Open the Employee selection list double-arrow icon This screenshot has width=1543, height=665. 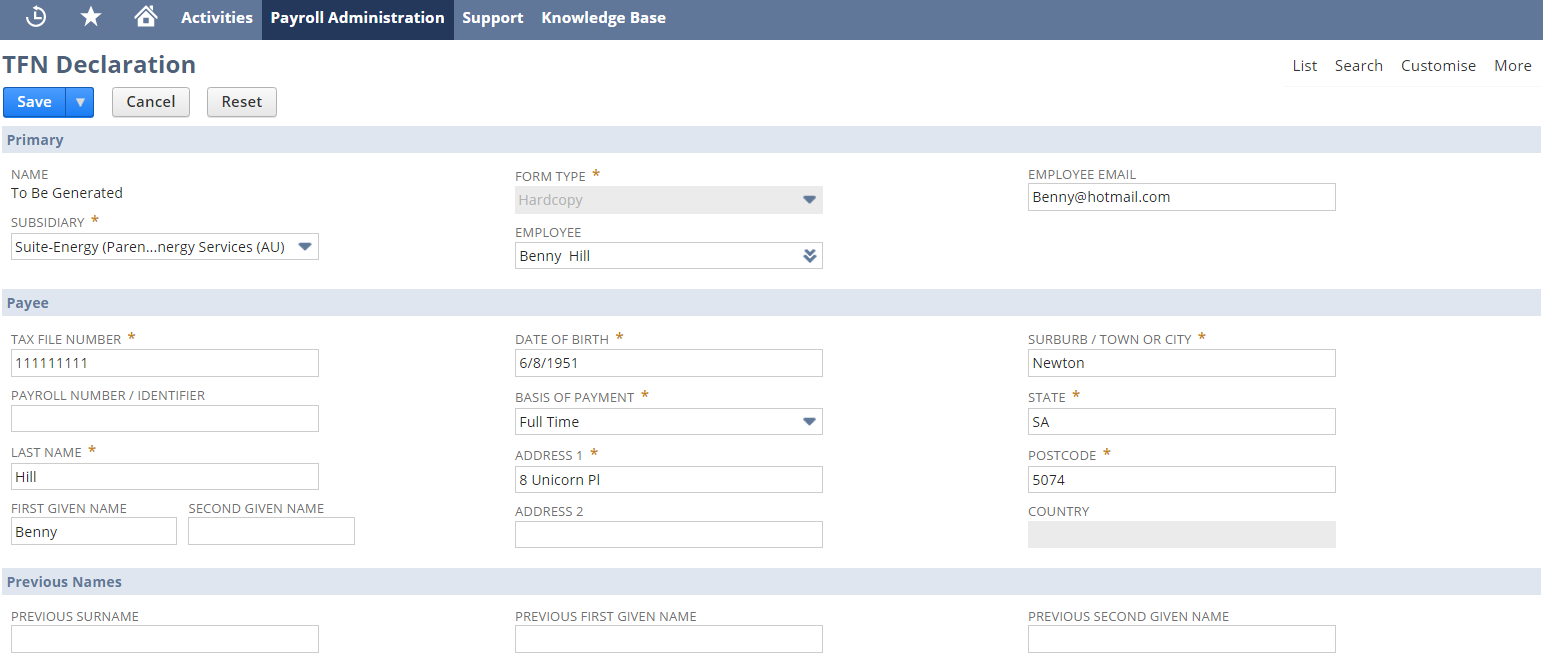[x=809, y=255]
